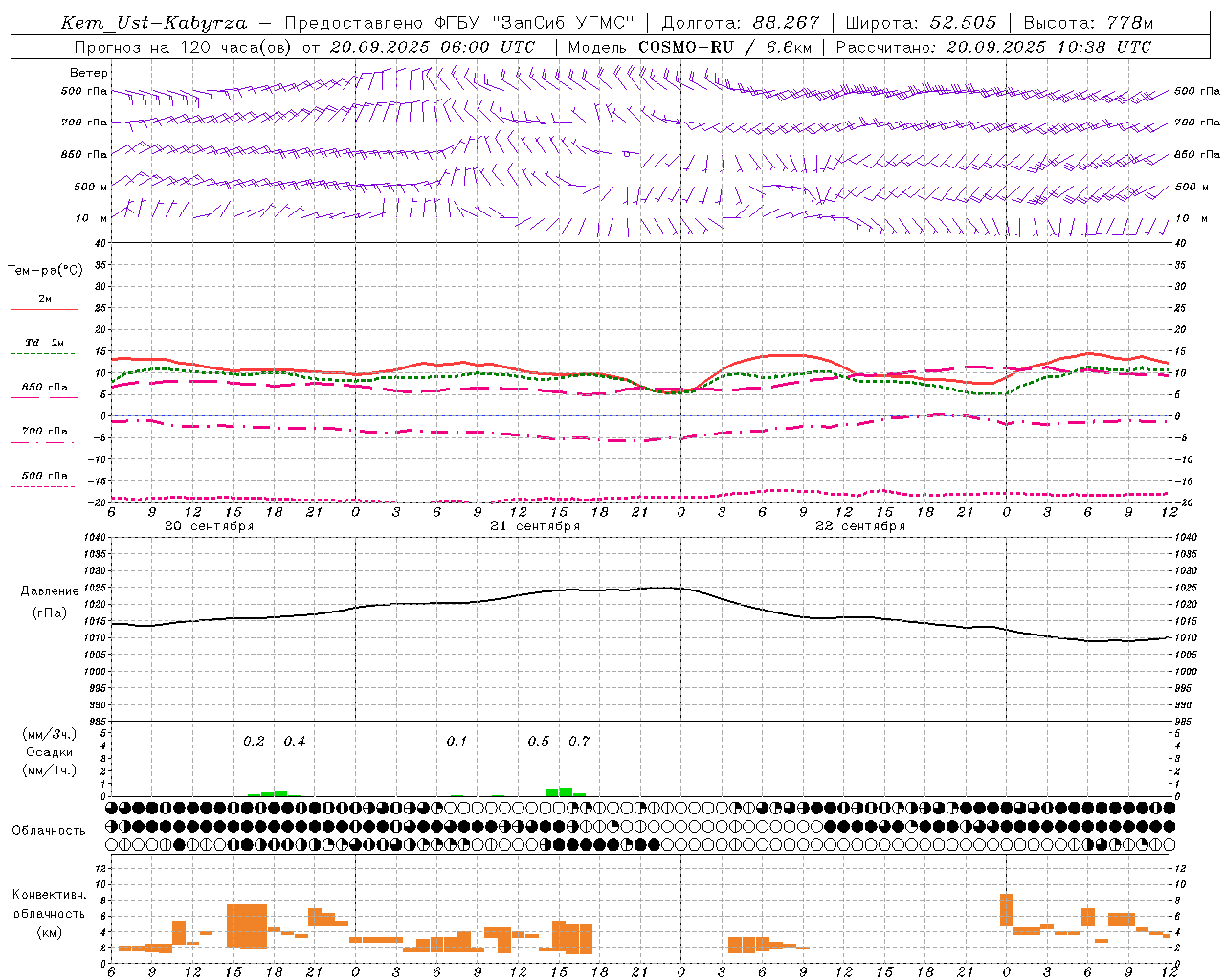
Task: Click 'Предоставлено ФГБУ "ЗапСиб УГМС"' text
Action: (460, 23)
